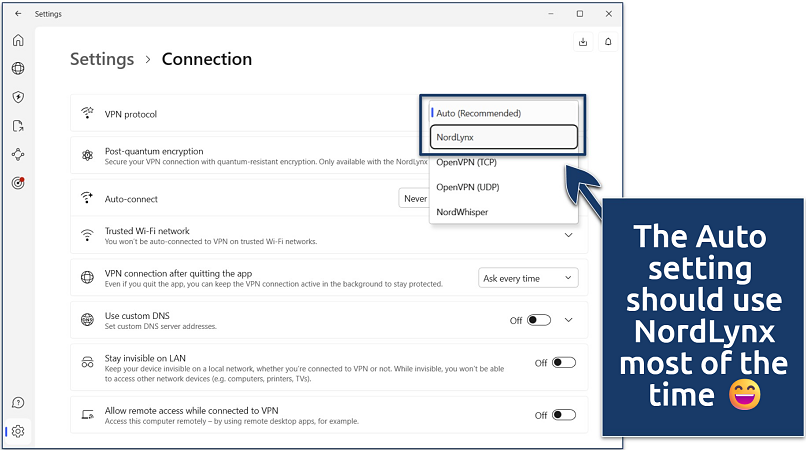Viewport: 806px width, 450px height.
Task: Select NordLynx from protocol list
Action: 504,137
